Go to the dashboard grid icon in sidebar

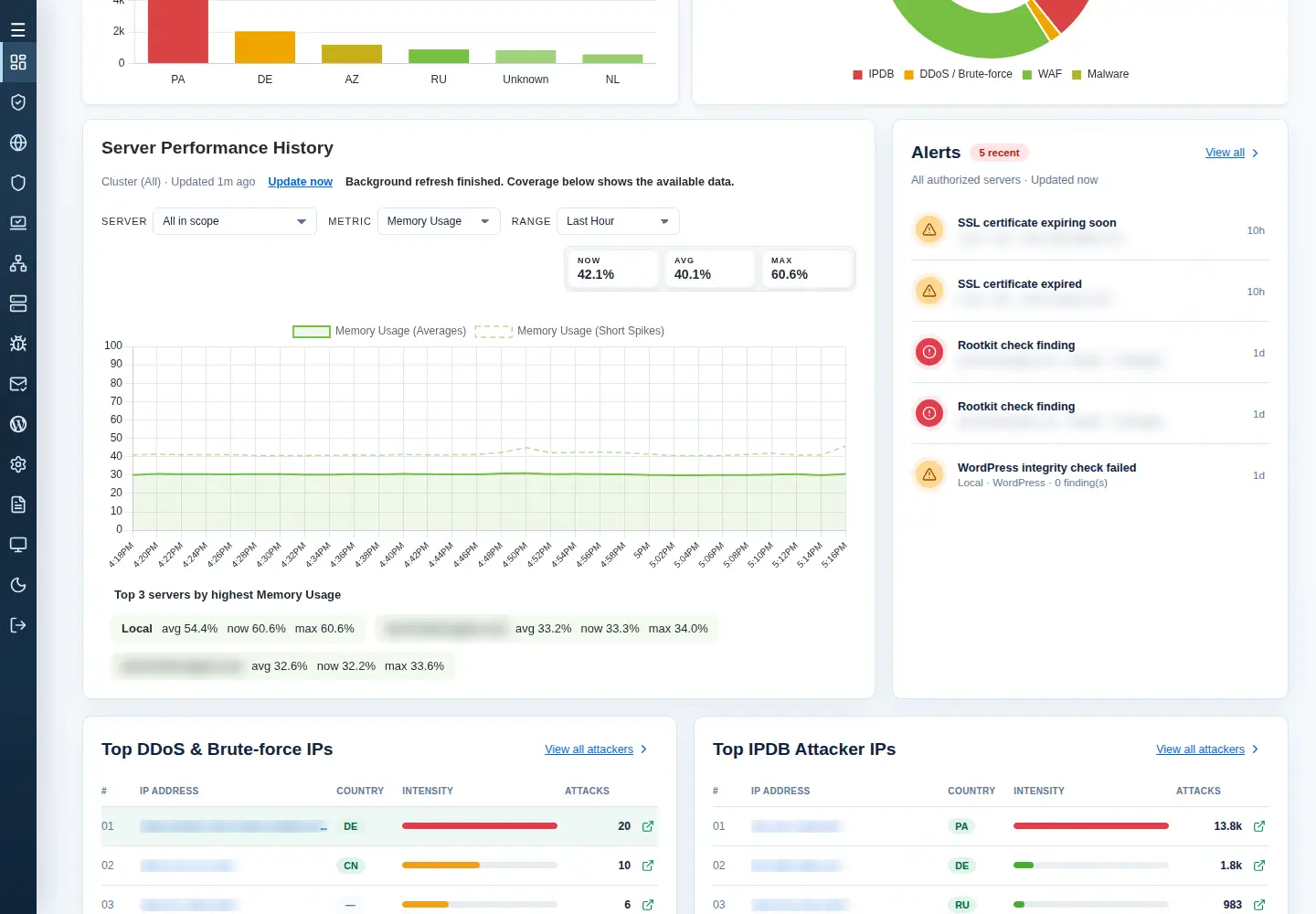click(18, 62)
